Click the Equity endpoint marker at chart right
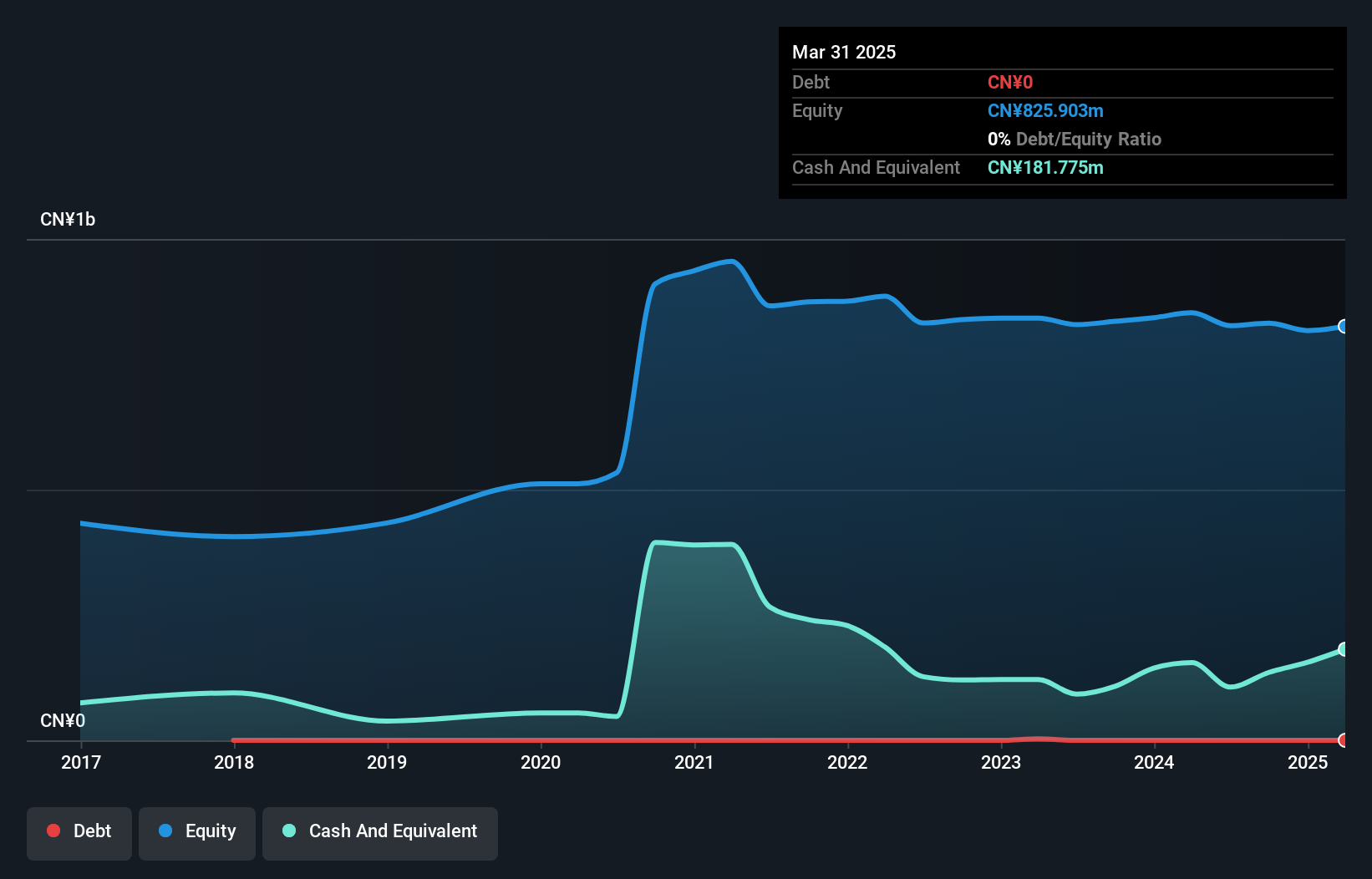This screenshot has width=1372, height=879. pos(1344,327)
